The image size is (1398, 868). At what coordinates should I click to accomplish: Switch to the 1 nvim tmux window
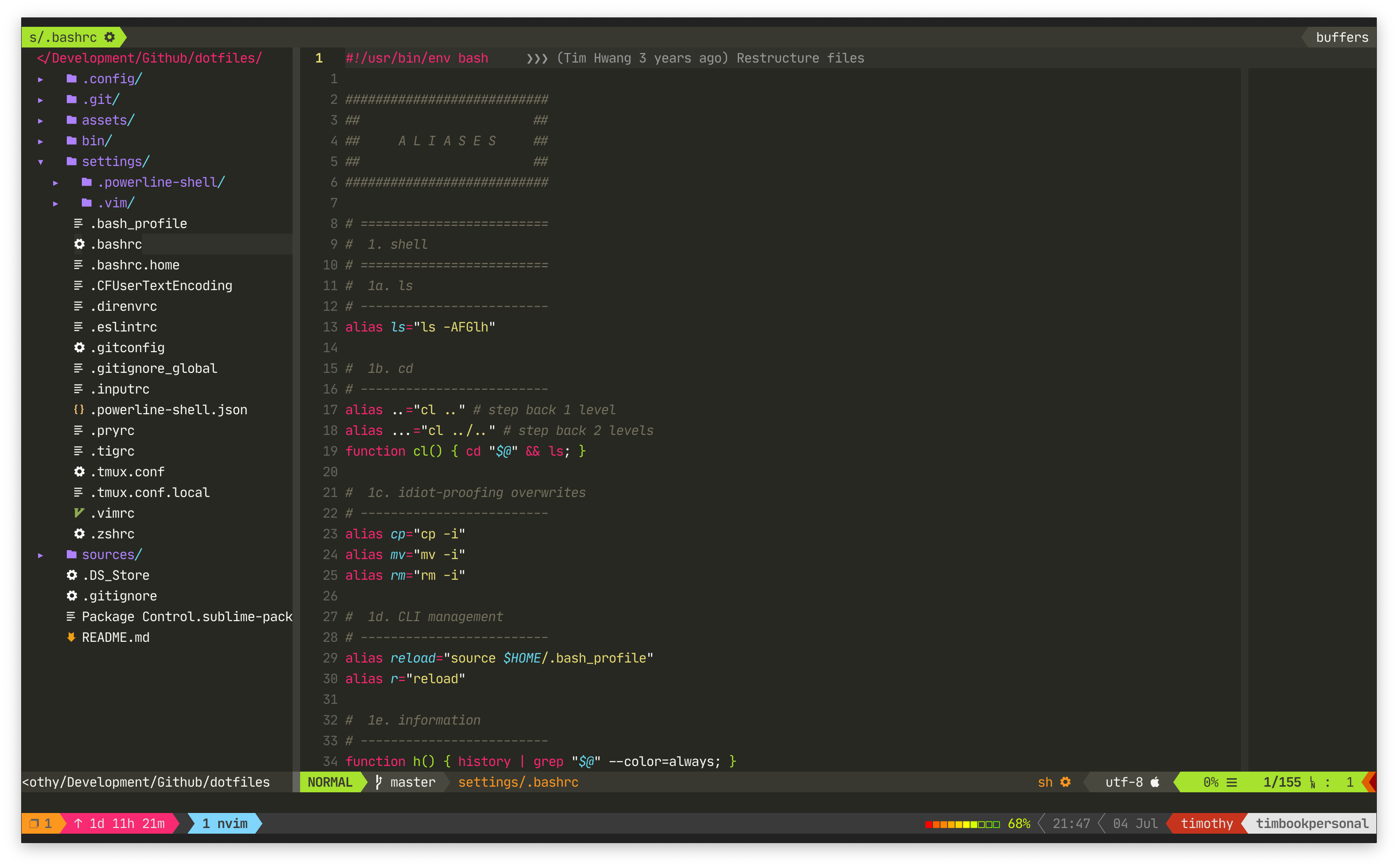(x=225, y=823)
